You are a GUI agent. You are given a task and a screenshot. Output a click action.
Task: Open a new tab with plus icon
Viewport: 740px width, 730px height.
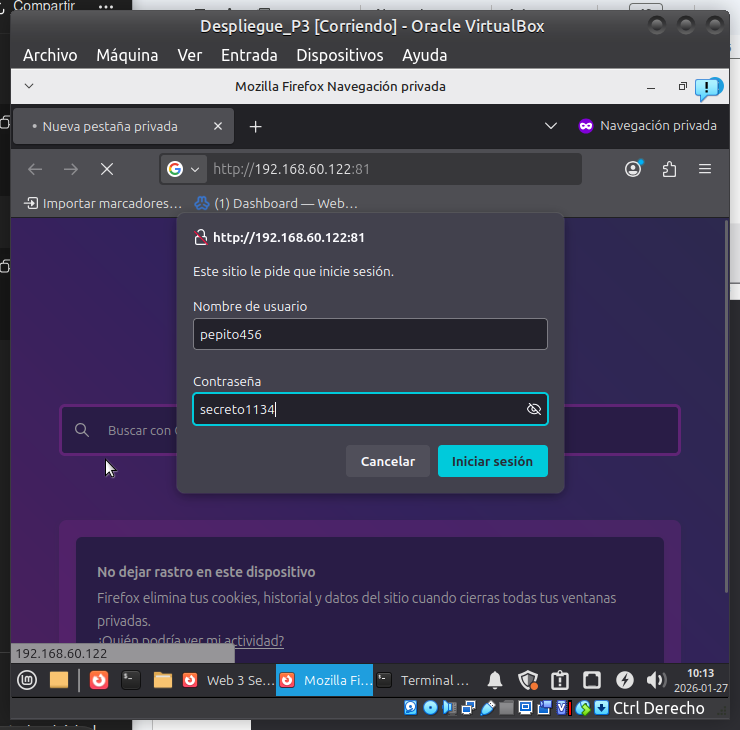click(255, 127)
